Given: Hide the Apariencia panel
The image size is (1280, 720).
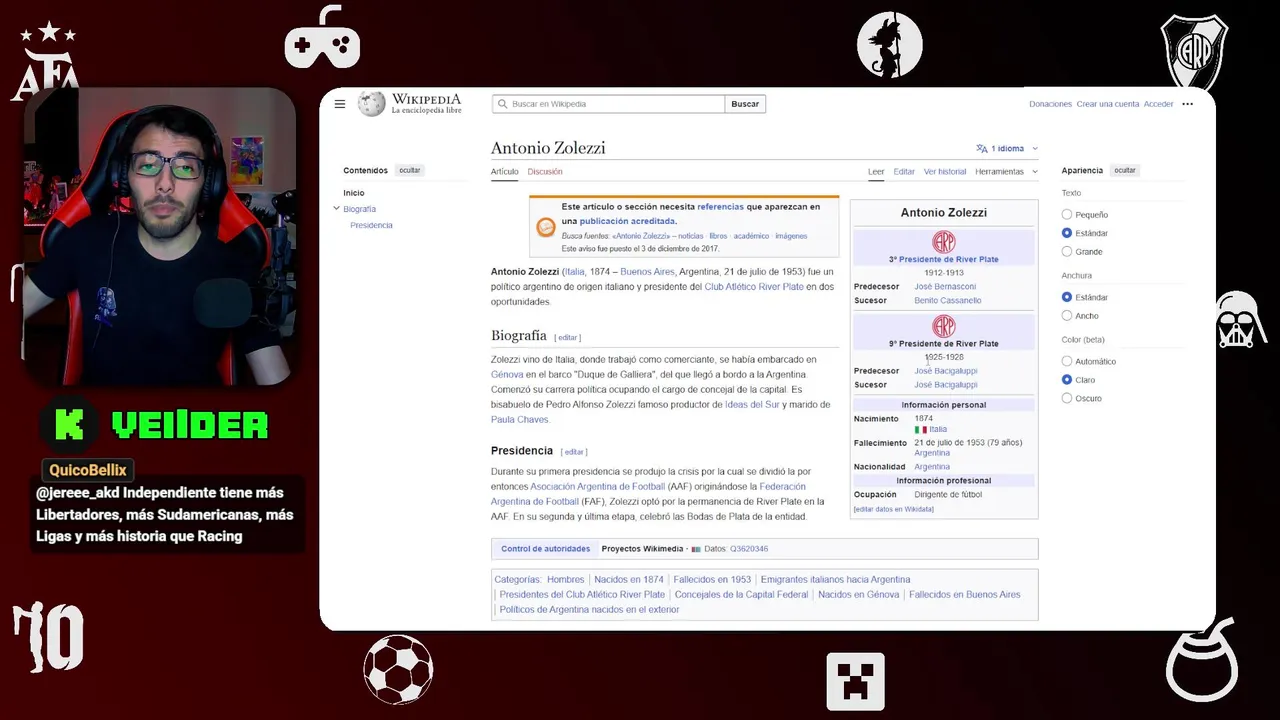Looking at the screenshot, I should (1125, 171).
